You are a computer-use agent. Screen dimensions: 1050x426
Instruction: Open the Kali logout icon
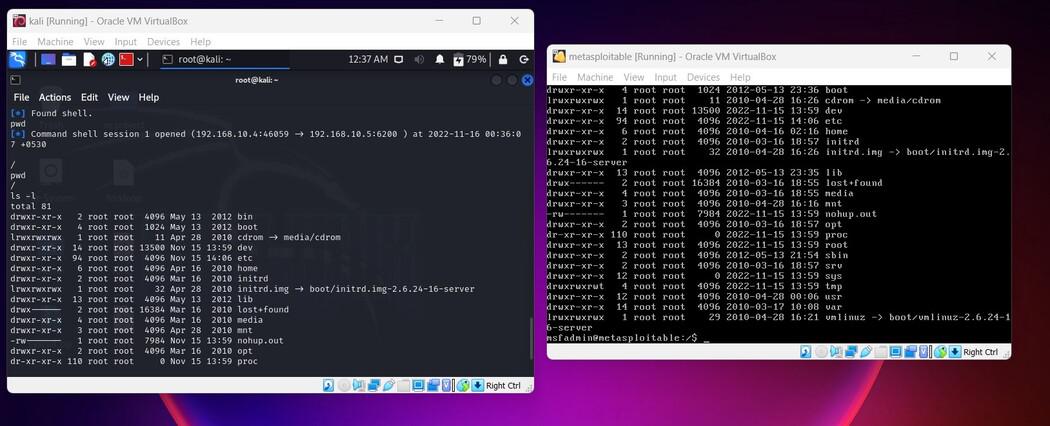click(x=523, y=60)
